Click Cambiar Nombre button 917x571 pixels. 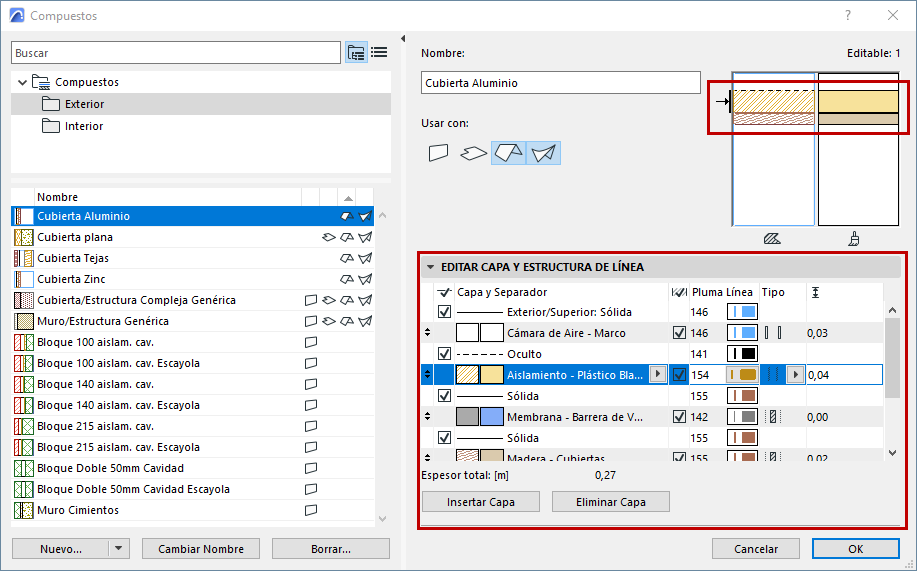point(201,549)
